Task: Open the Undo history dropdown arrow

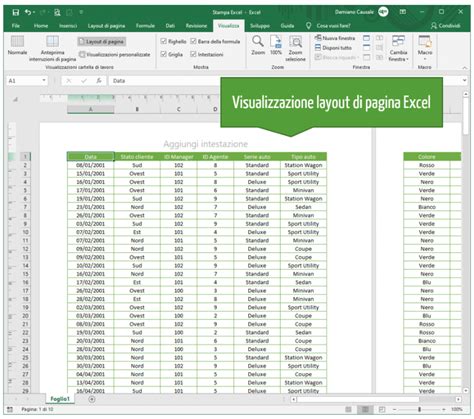Action: click(35, 13)
